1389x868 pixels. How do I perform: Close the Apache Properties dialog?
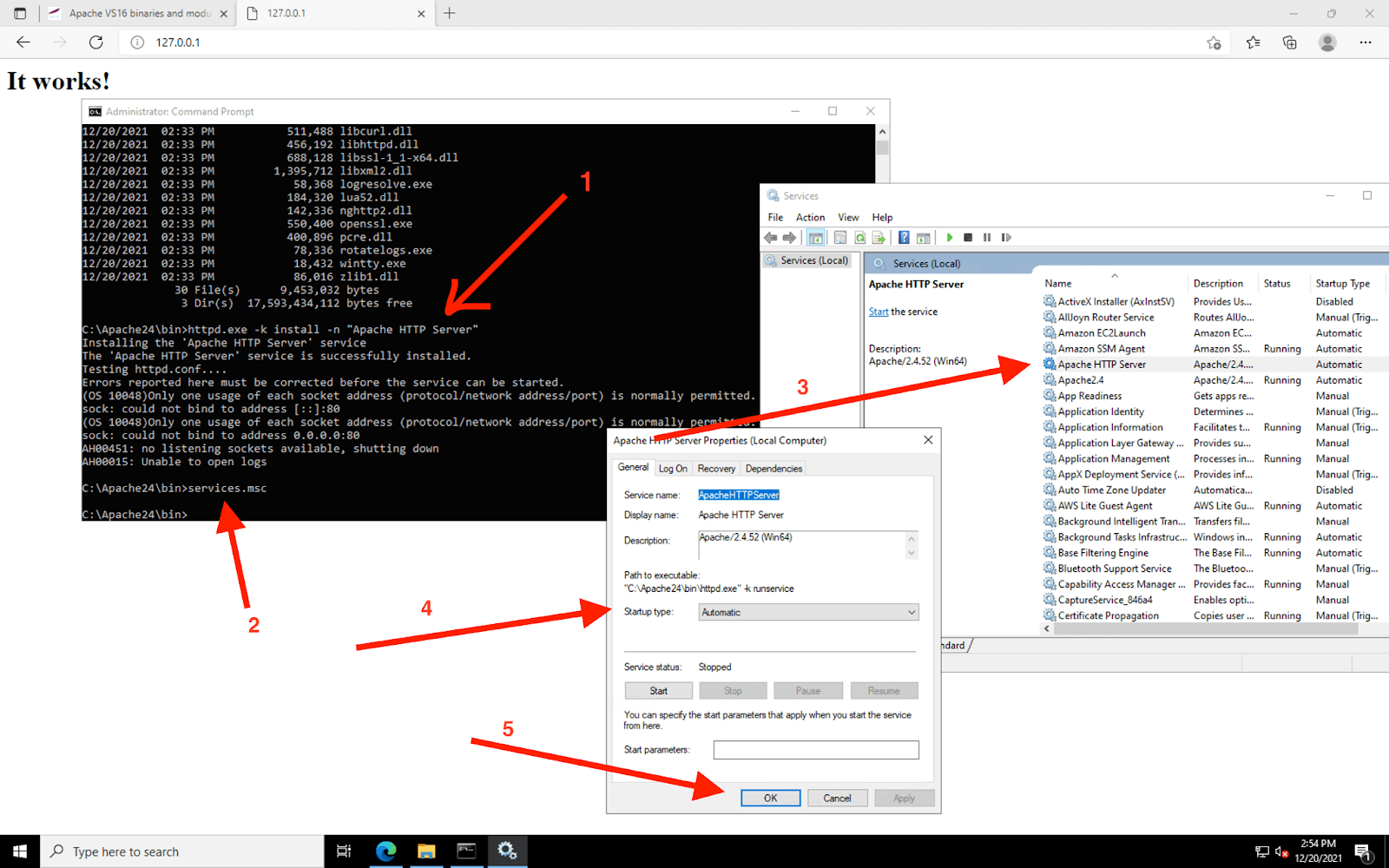tap(928, 440)
